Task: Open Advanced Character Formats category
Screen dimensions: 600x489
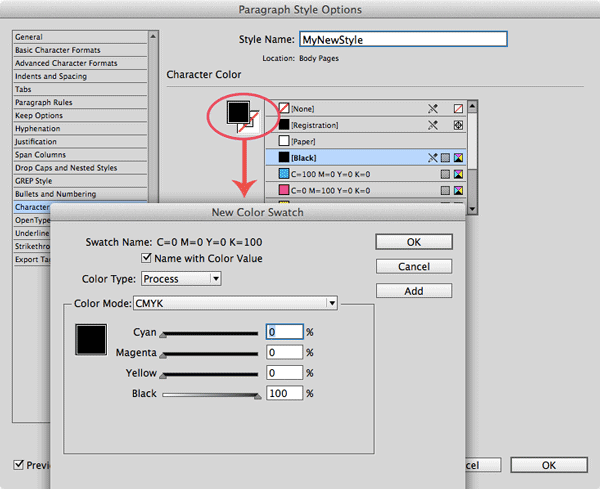Action: coord(80,63)
